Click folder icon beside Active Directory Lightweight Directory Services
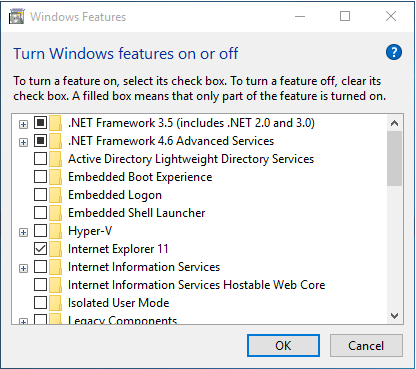416x369 pixels. [55, 159]
